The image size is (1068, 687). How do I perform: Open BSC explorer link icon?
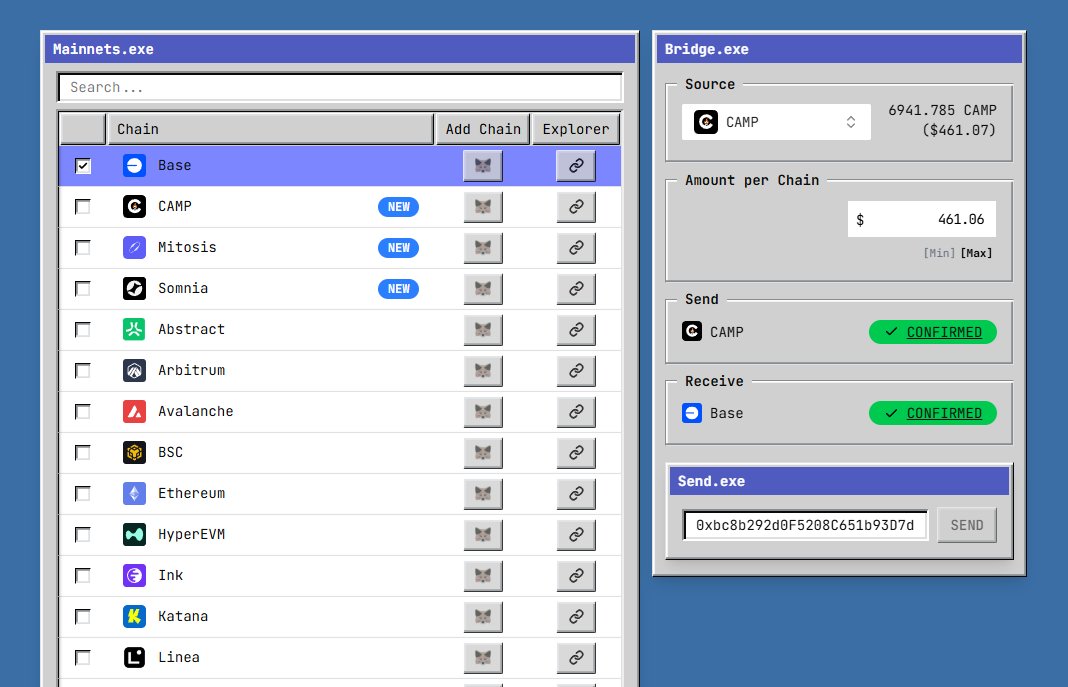(x=576, y=453)
